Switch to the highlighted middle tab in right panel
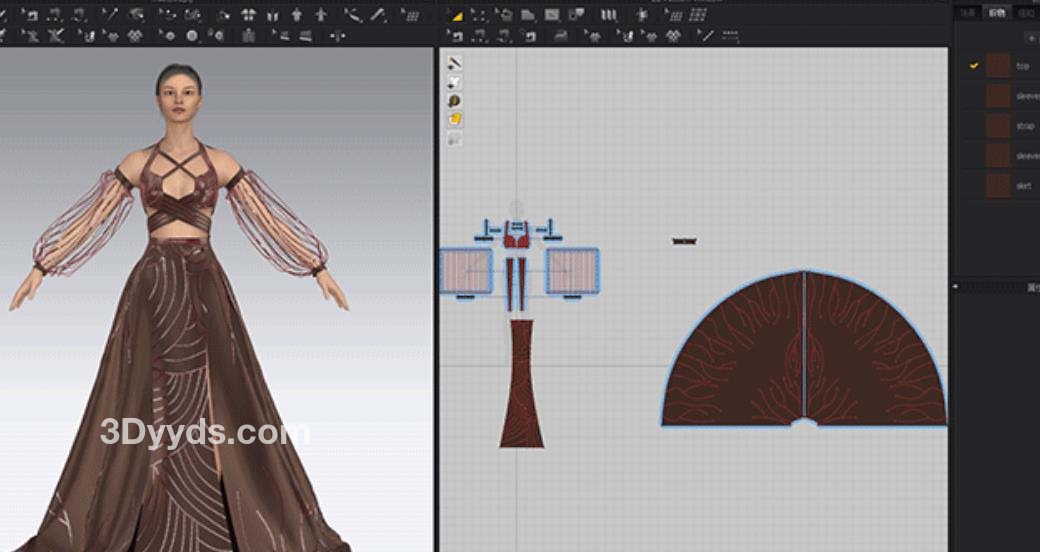The image size is (1040, 552). point(996,12)
